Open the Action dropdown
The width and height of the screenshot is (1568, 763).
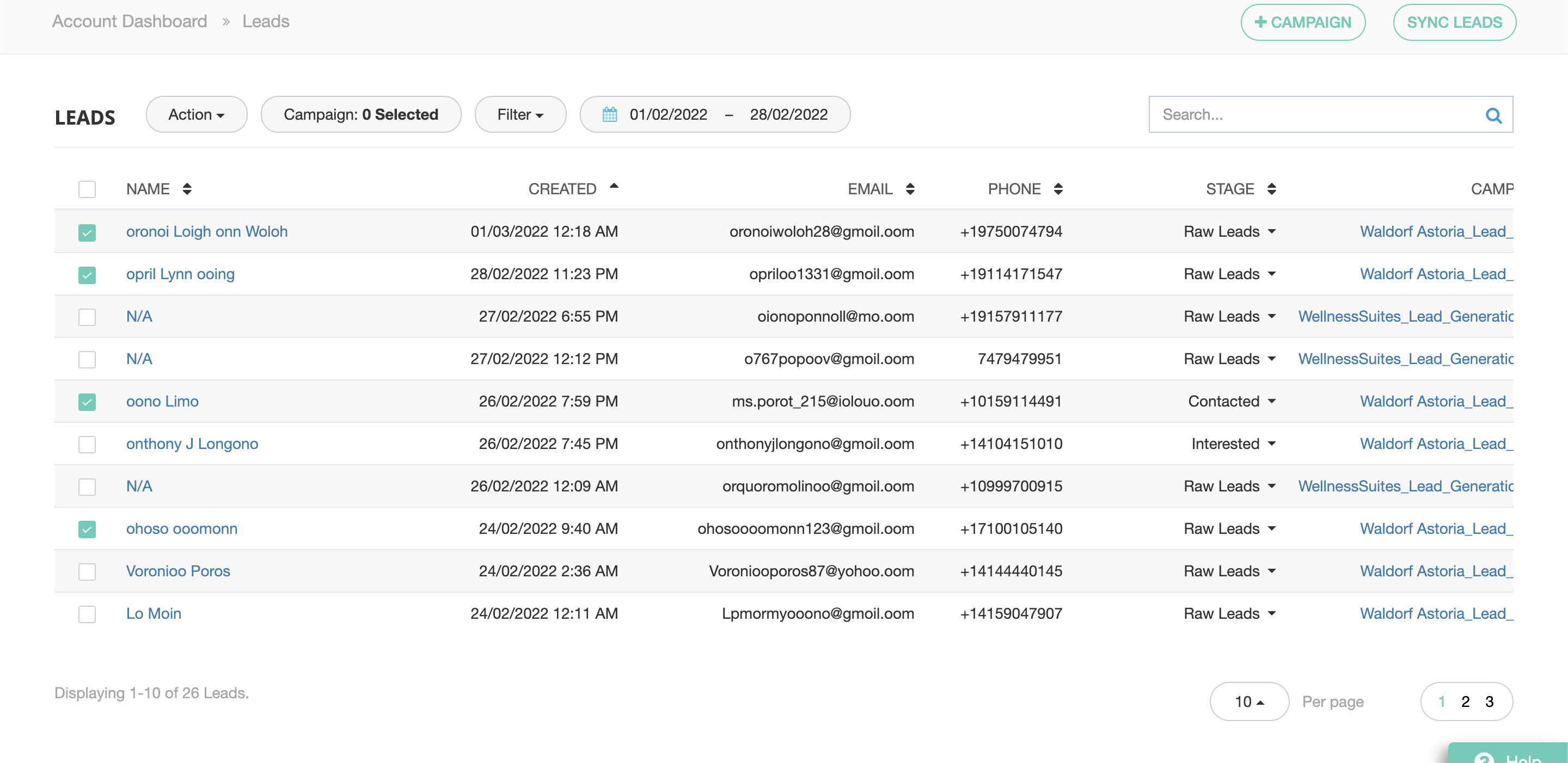[196, 114]
